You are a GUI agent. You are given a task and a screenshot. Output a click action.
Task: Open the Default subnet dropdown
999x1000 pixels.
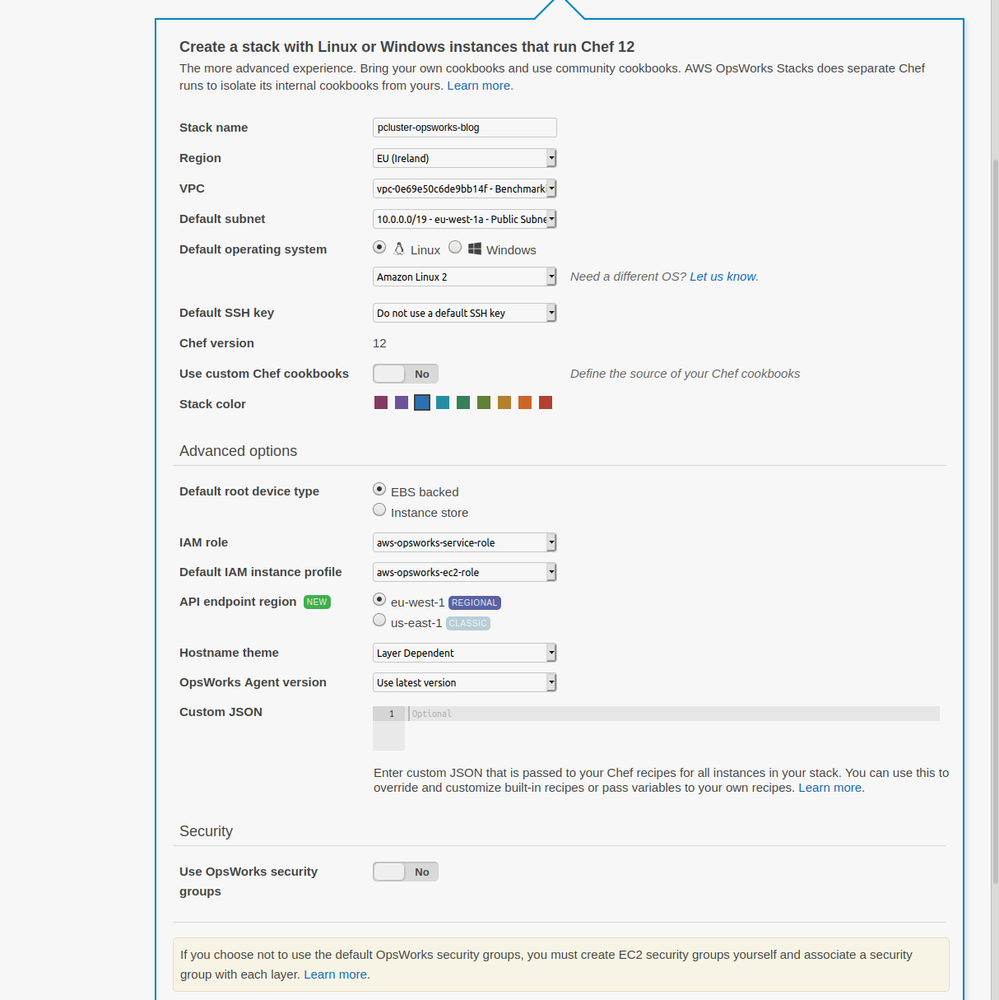pos(550,219)
